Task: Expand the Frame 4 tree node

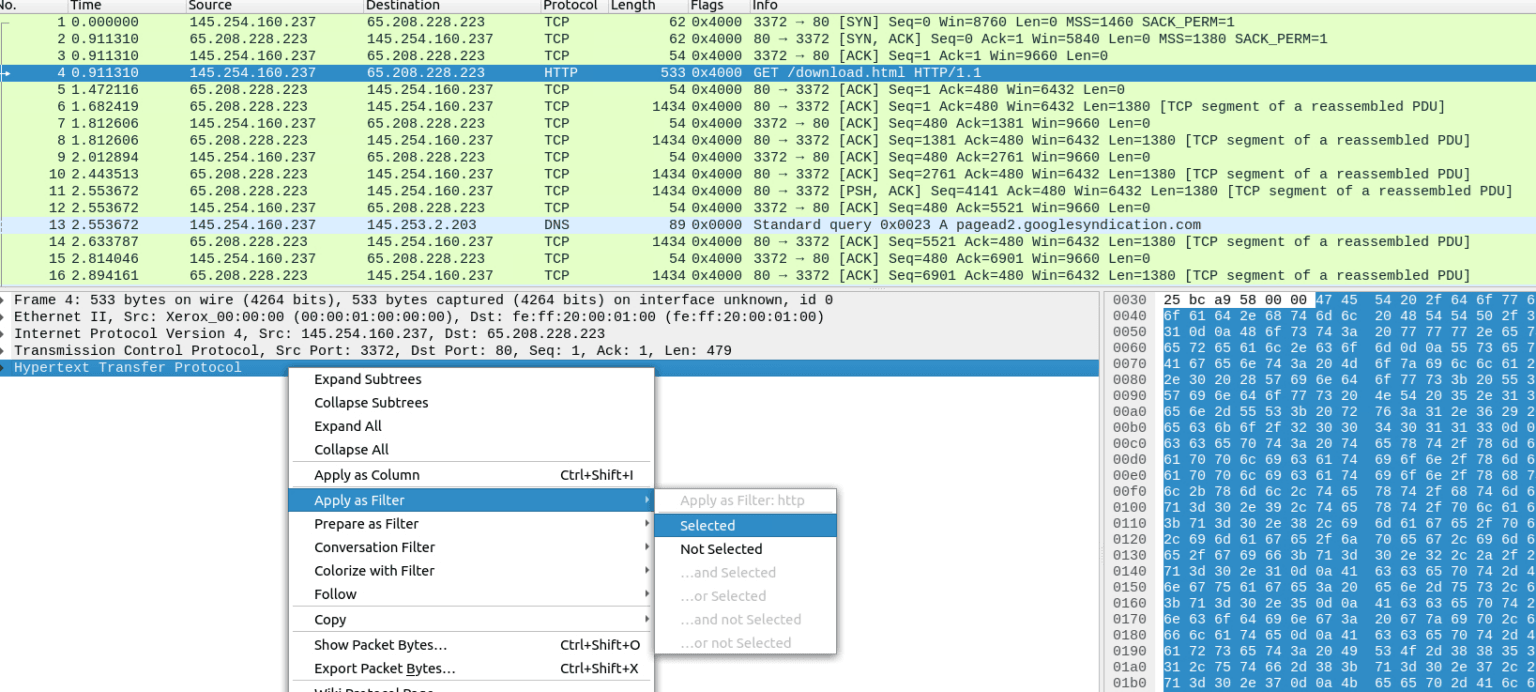Action: [x=4, y=300]
